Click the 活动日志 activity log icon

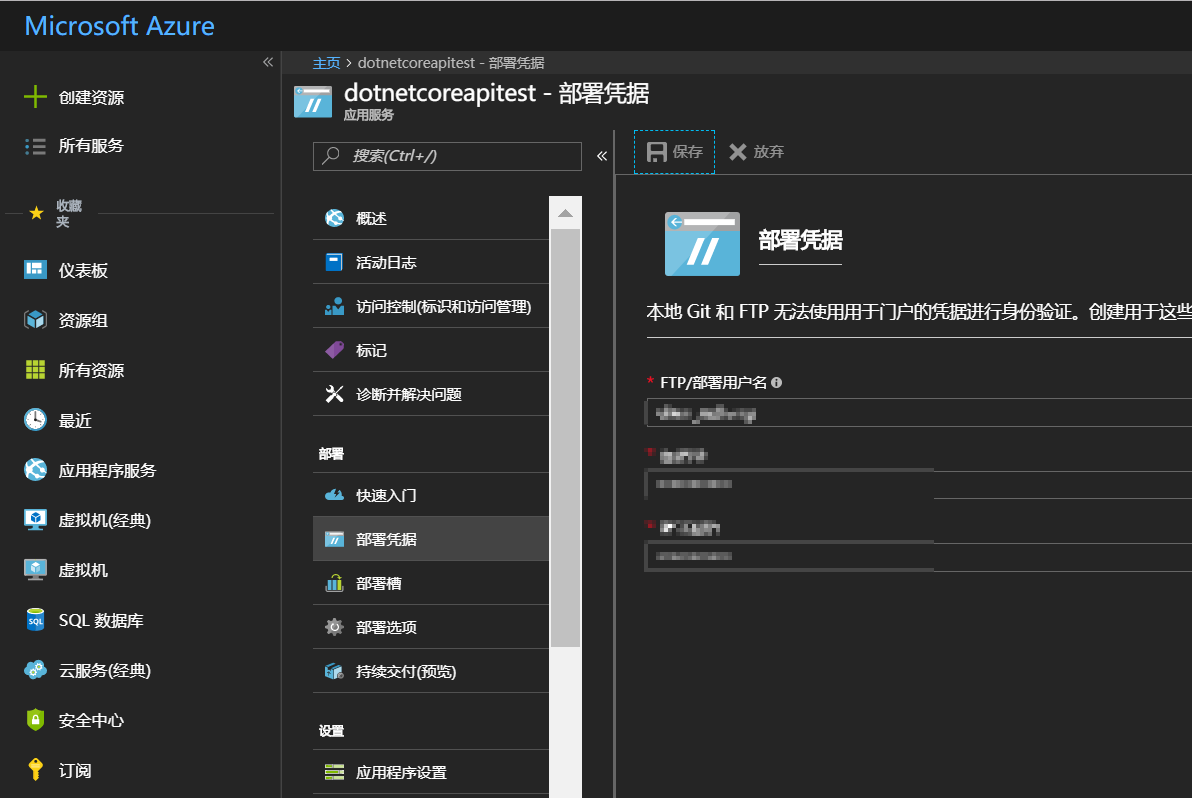click(334, 262)
